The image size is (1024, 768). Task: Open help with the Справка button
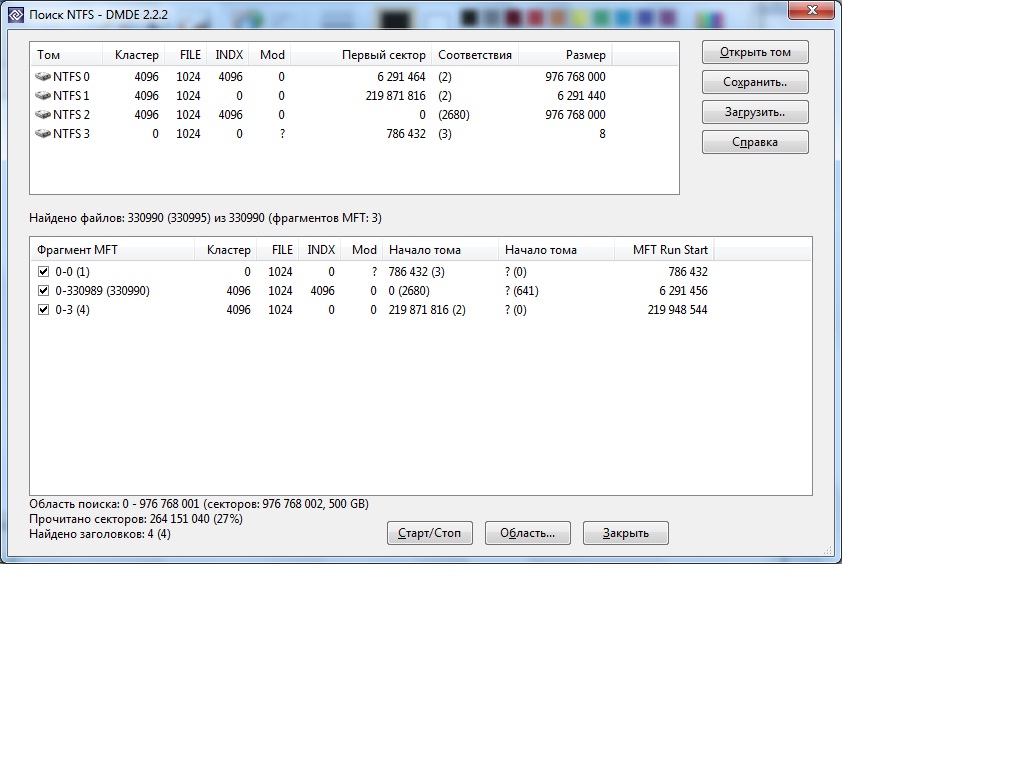click(x=755, y=142)
